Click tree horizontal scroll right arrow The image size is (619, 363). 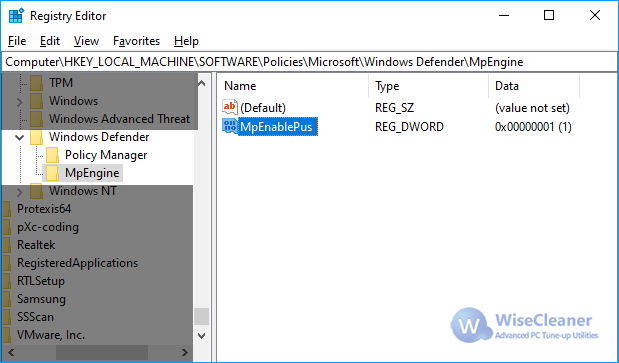pos(184,352)
